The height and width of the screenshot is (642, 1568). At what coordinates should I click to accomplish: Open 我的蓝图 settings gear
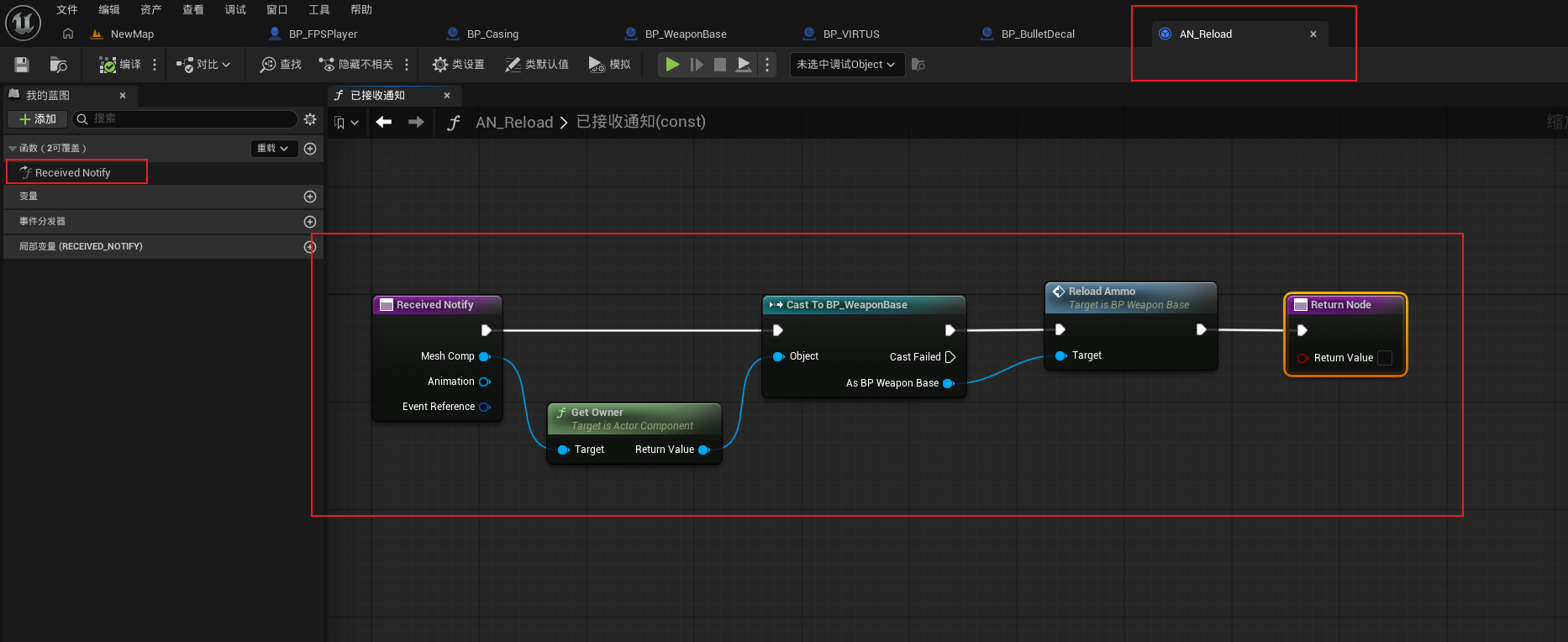click(x=310, y=119)
